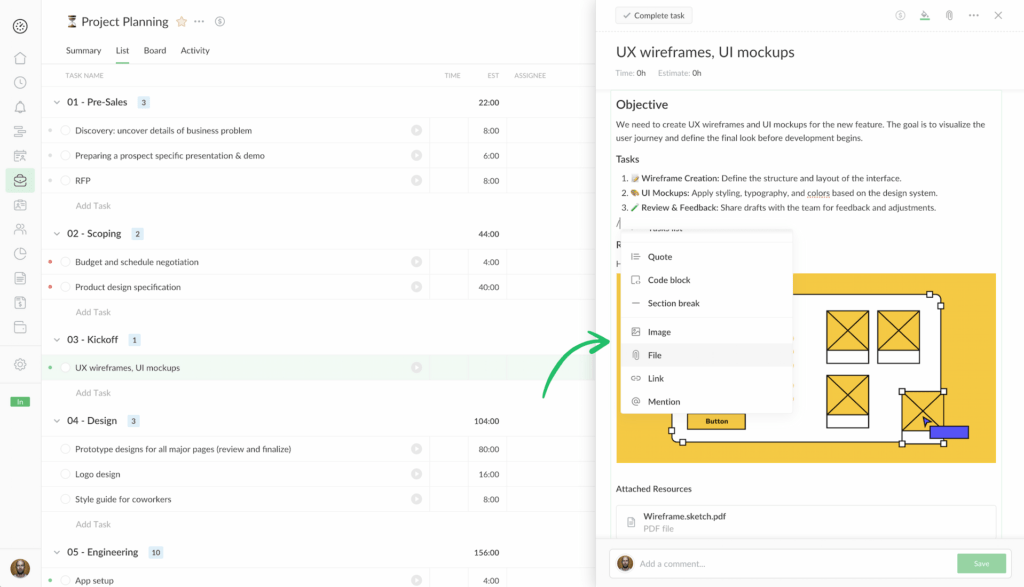Select the cover color paint bucket icon
Screen dimensions: 1024x587
(x=926, y=15)
